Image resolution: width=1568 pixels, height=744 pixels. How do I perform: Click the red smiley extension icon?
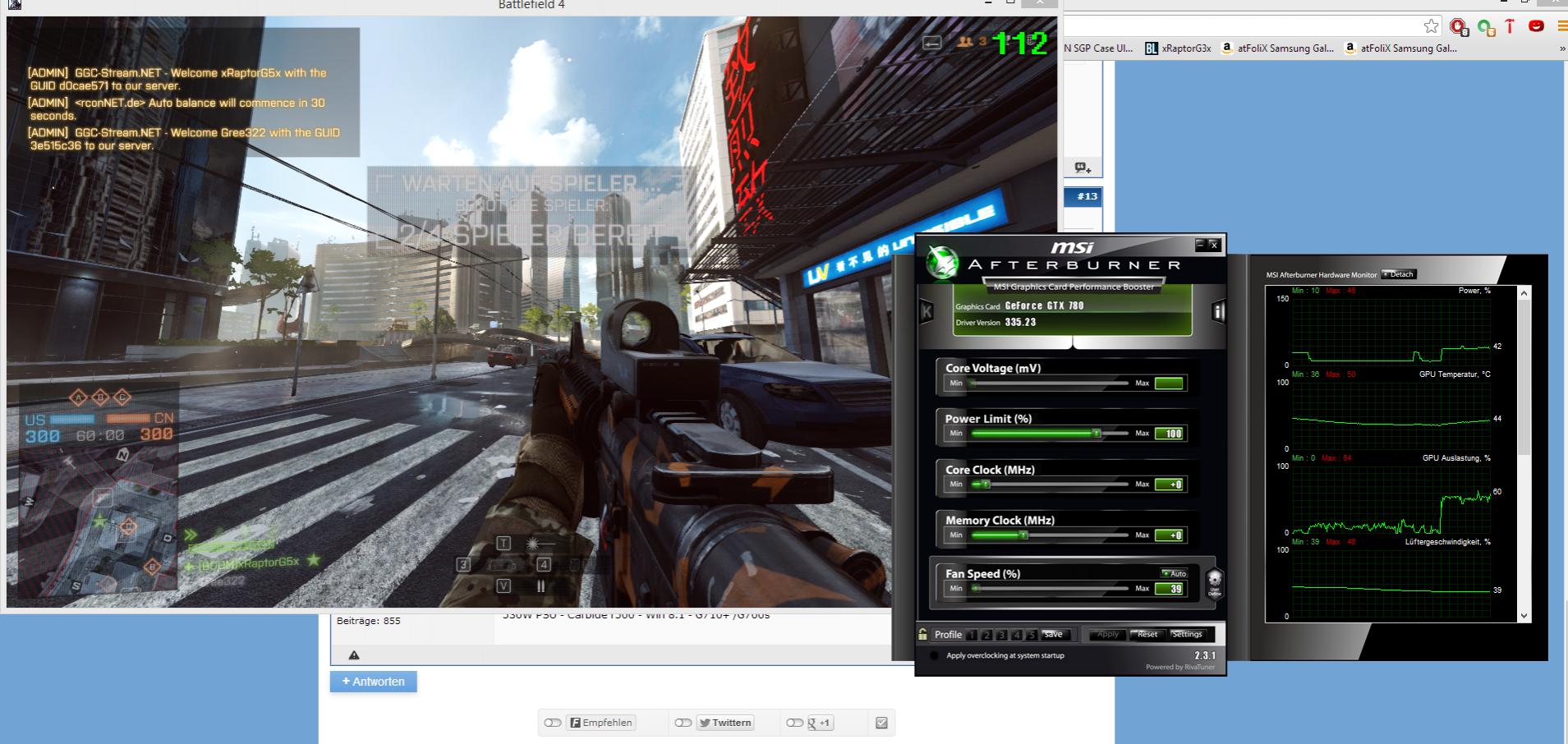click(x=1535, y=26)
